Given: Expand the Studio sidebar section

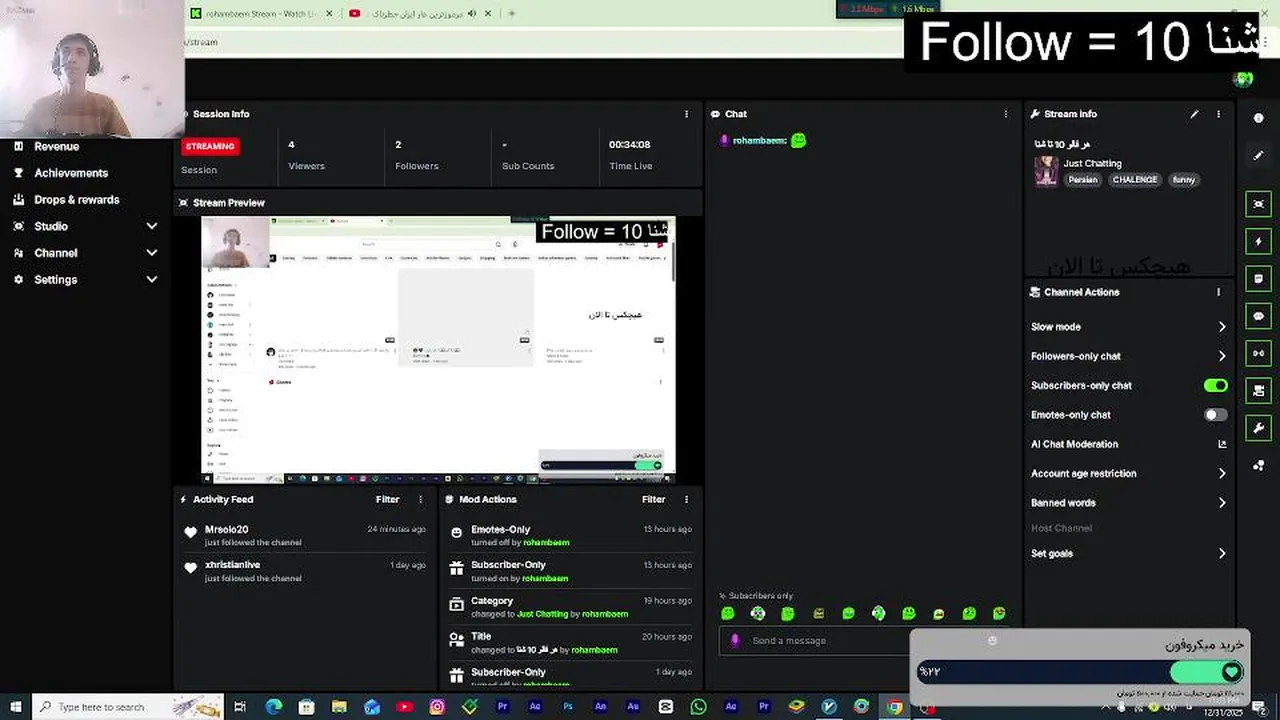Looking at the screenshot, I should click(x=152, y=226).
